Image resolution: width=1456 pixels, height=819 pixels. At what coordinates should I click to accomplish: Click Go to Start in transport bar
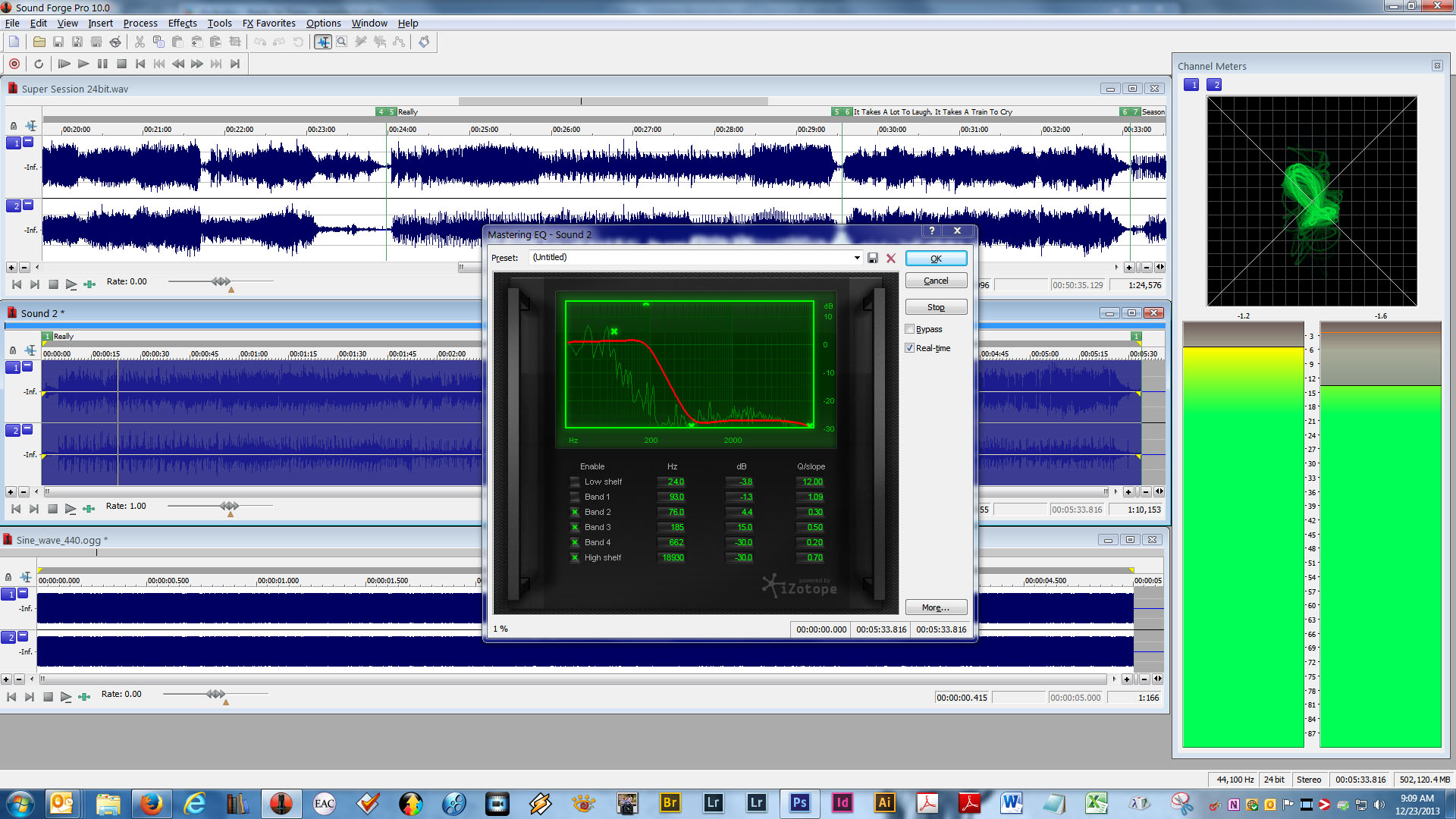[140, 64]
